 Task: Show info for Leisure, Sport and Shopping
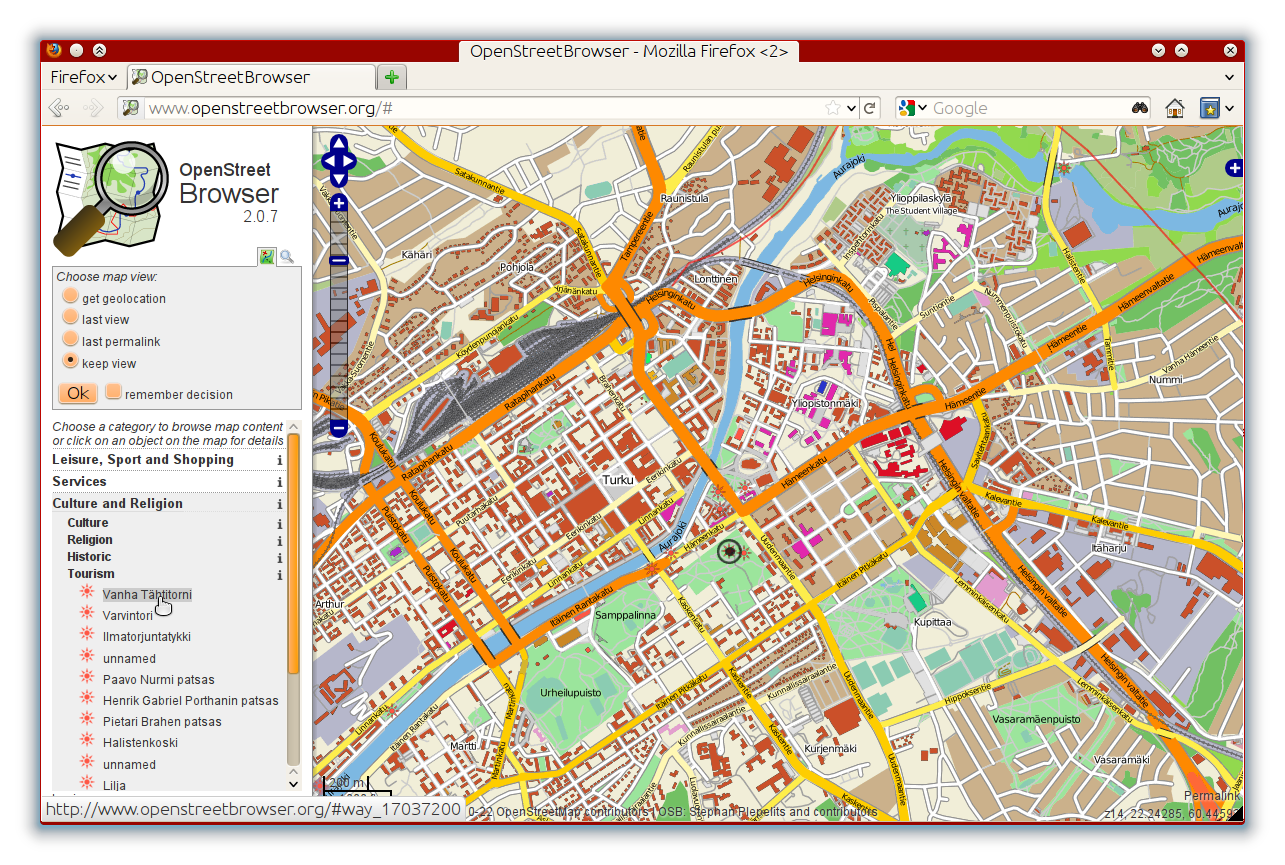tap(280, 461)
